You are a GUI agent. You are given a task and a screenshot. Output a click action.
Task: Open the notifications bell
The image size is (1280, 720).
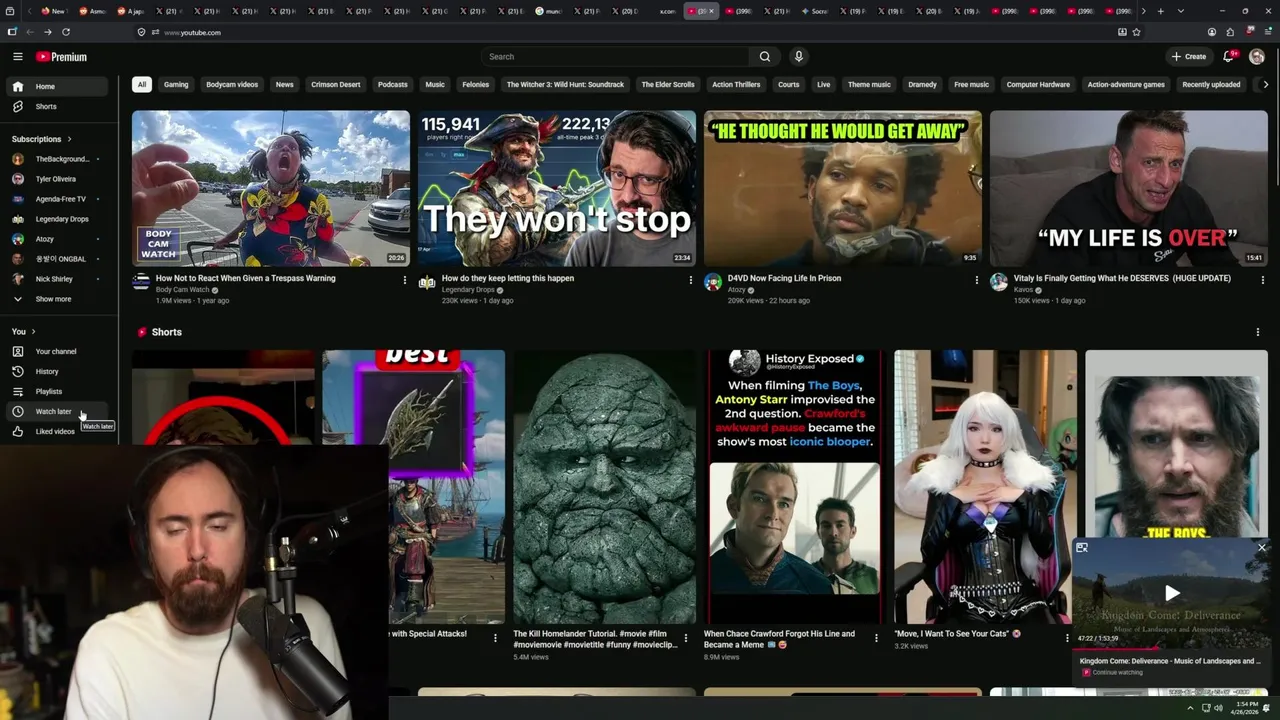tap(1229, 57)
